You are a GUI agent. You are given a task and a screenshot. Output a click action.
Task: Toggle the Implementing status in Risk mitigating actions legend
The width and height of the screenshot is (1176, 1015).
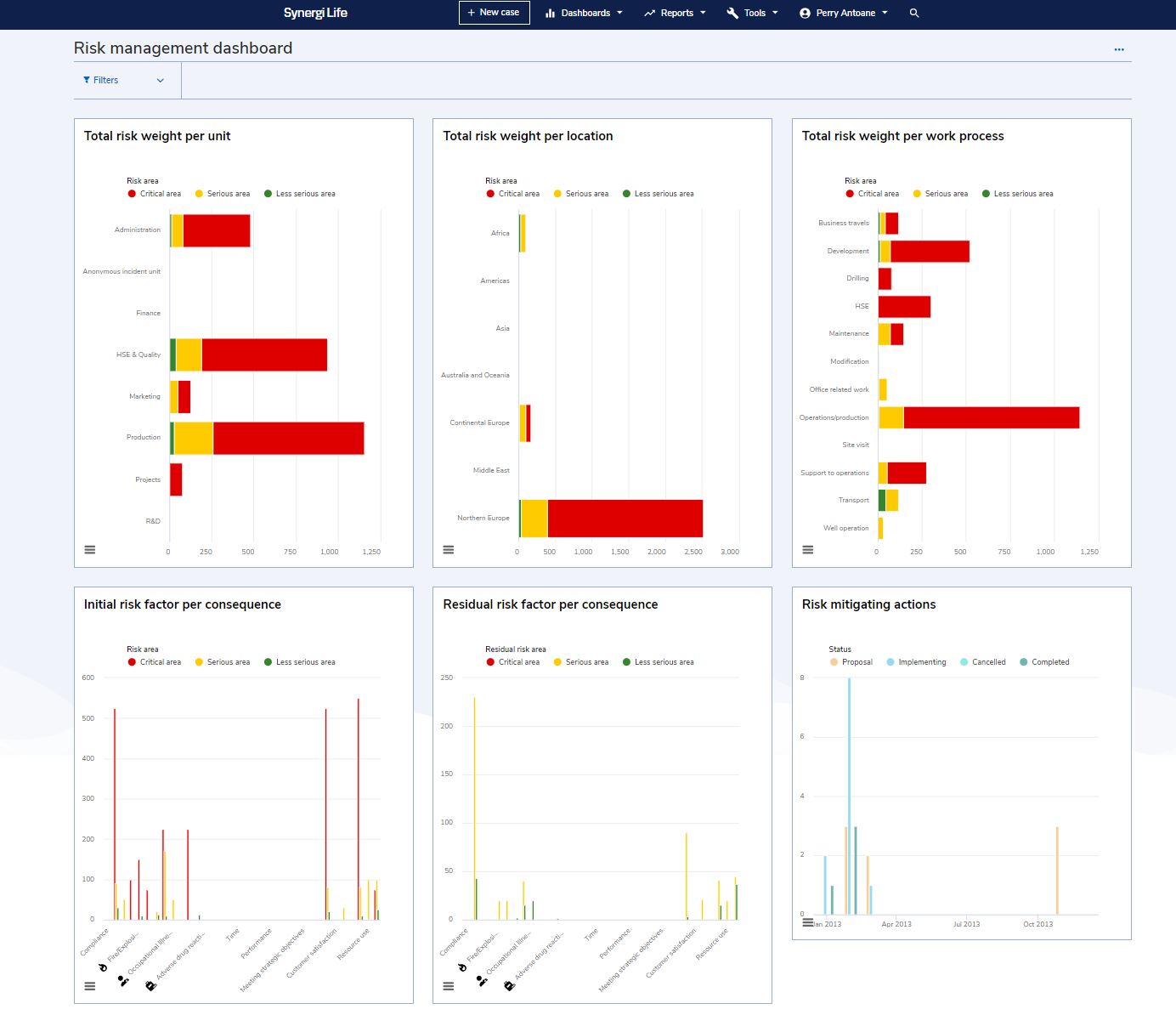point(916,661)
